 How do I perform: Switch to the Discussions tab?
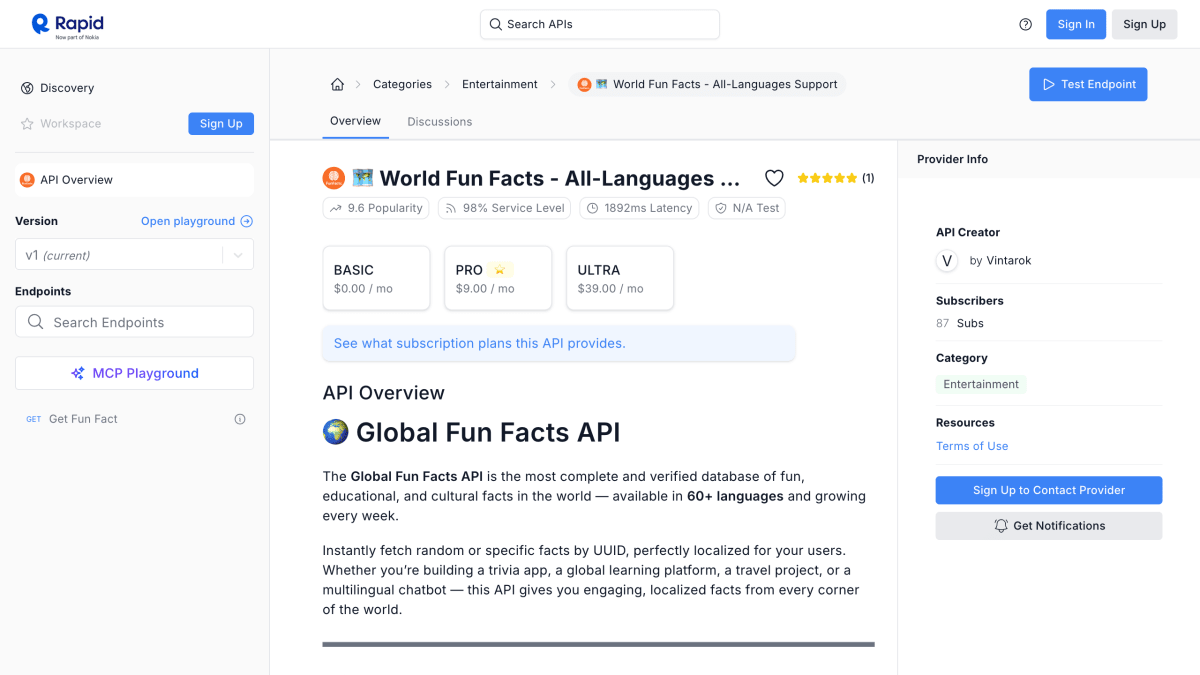(x=440, y=122)
